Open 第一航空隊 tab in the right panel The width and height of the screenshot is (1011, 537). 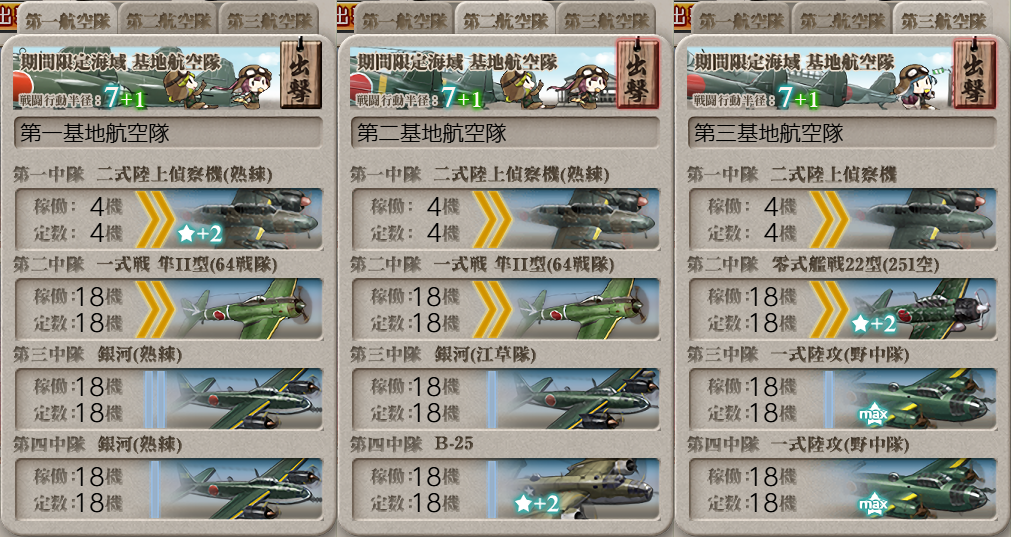(x=741, y=20)
